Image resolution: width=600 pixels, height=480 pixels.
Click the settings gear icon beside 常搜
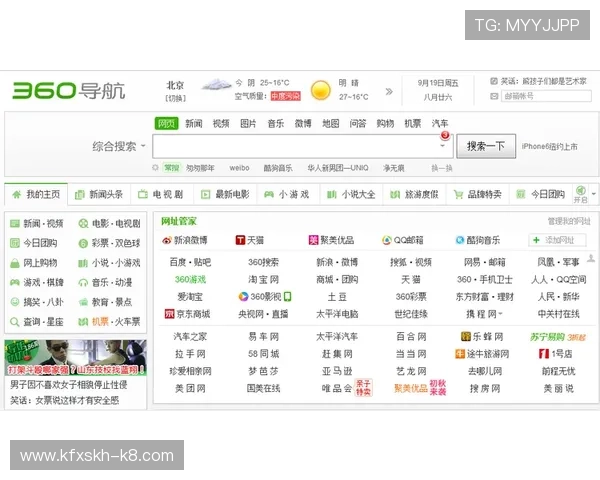(155, 168)
